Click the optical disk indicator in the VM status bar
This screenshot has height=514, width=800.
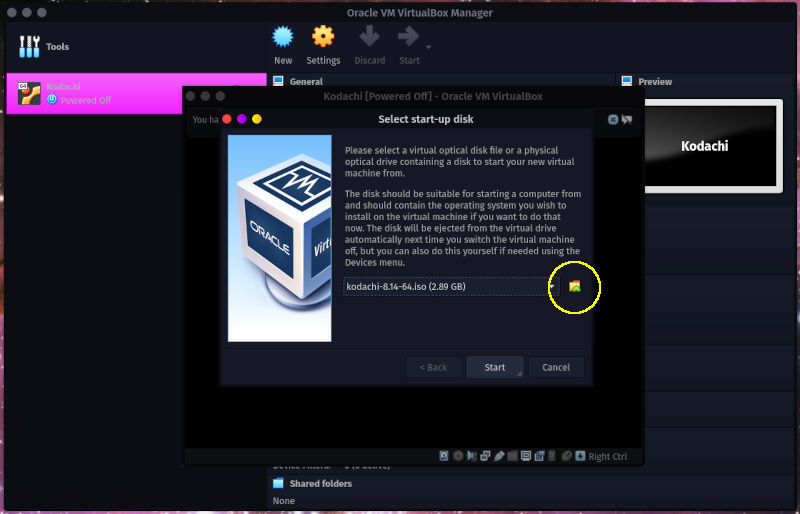coord(458,456)
